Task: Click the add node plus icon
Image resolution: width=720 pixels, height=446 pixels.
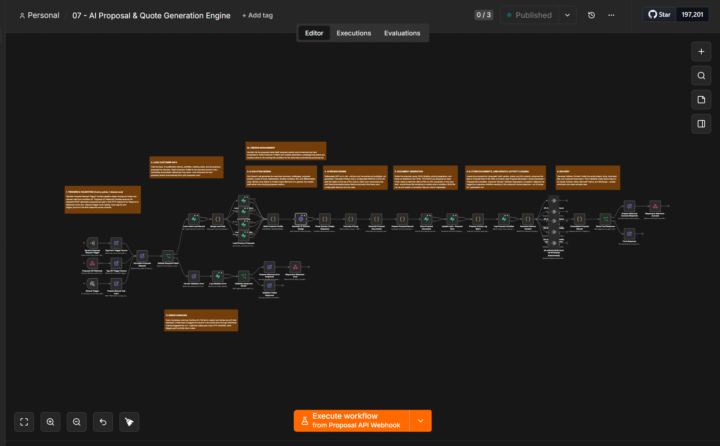Action: point(701,51)
